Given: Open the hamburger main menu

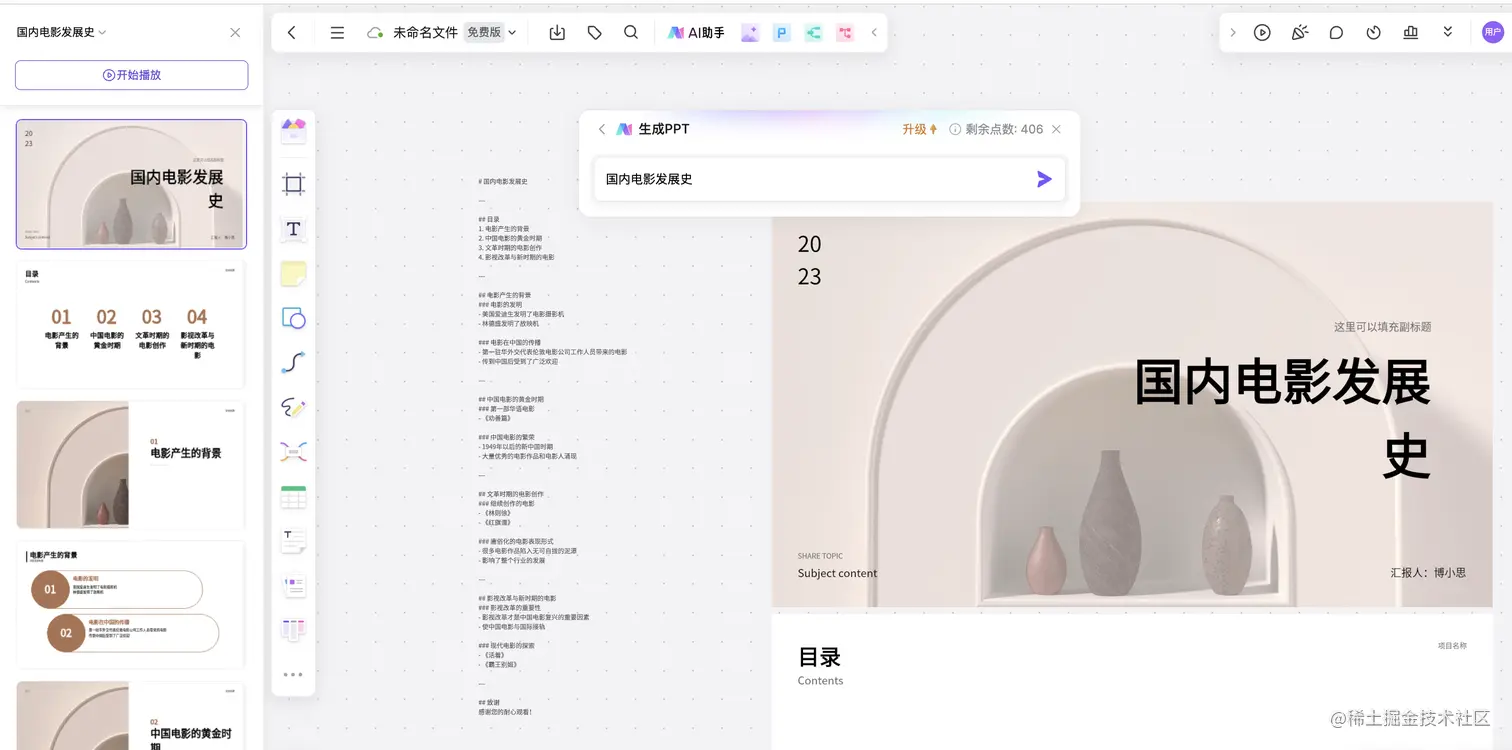Looking at the screenshot, I should pyautogui.click(x=337, y=32).
